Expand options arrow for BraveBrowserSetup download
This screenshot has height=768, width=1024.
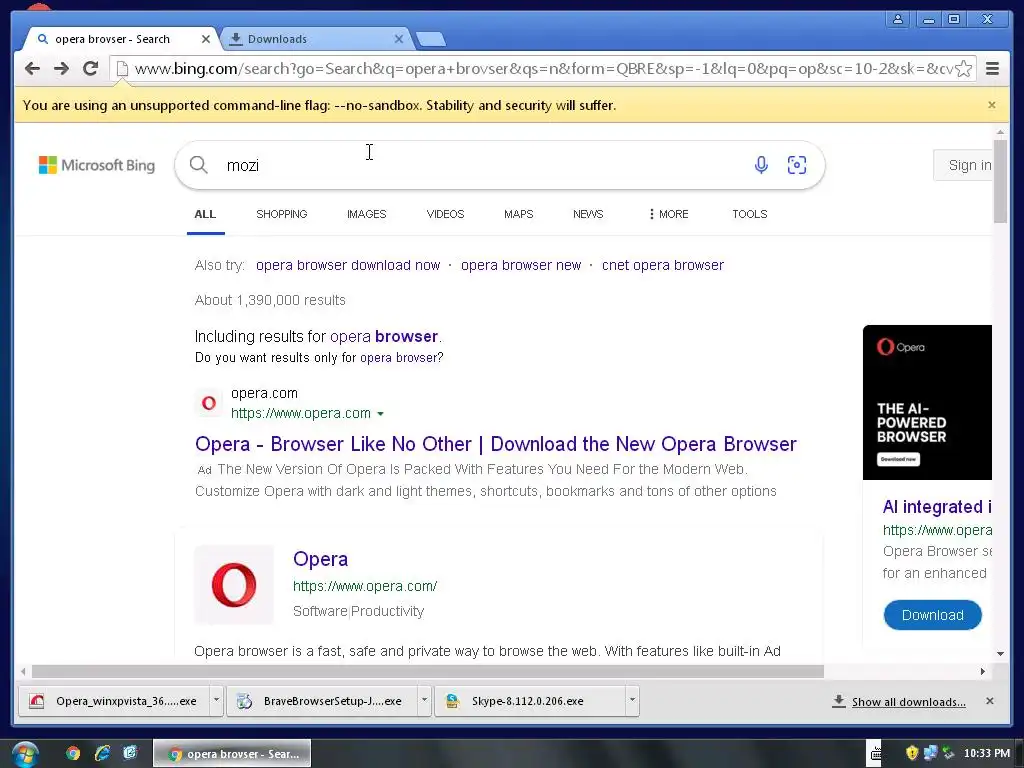coord(424,701)
